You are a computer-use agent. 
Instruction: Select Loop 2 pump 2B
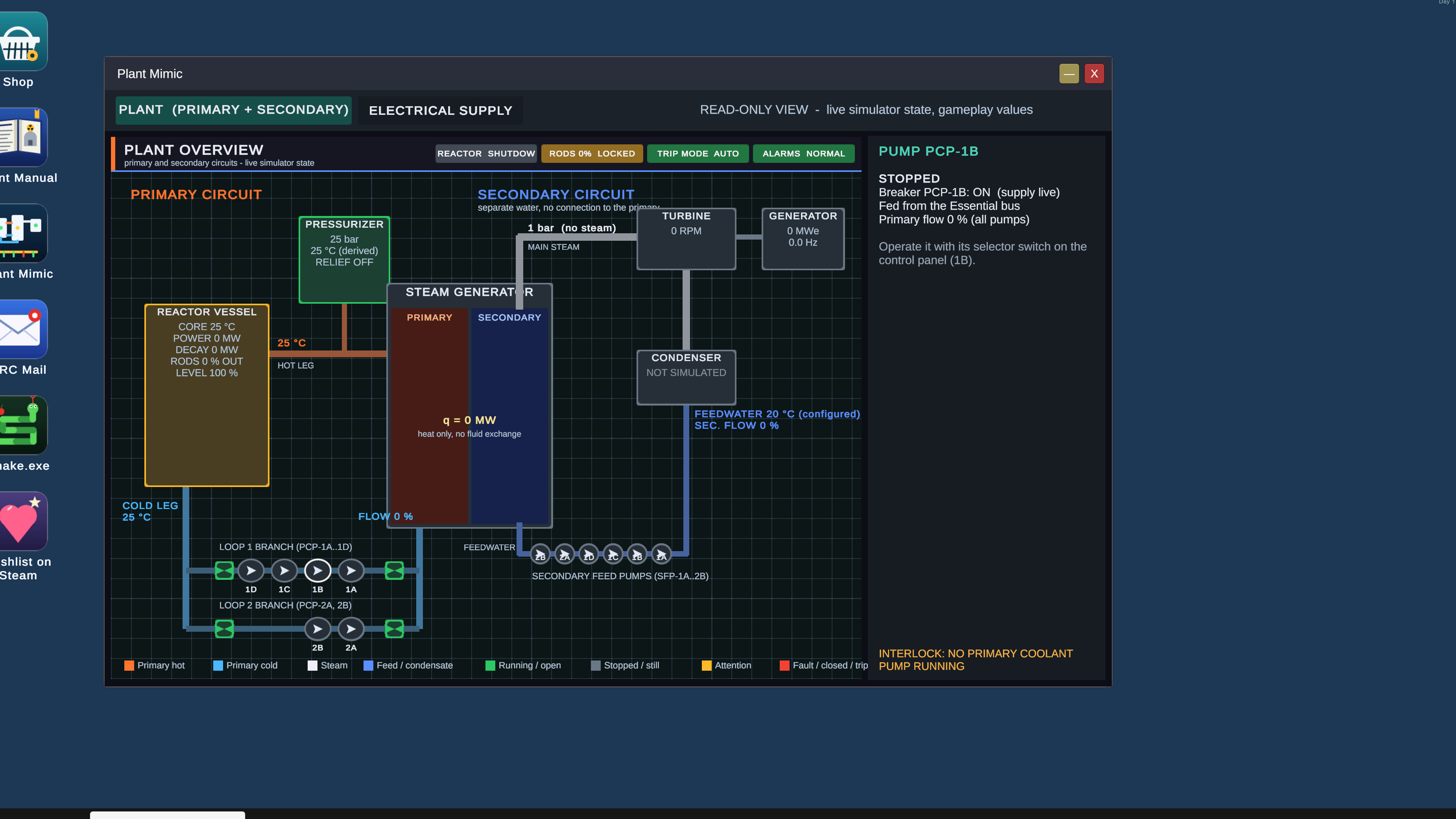(x=317, y=629)
